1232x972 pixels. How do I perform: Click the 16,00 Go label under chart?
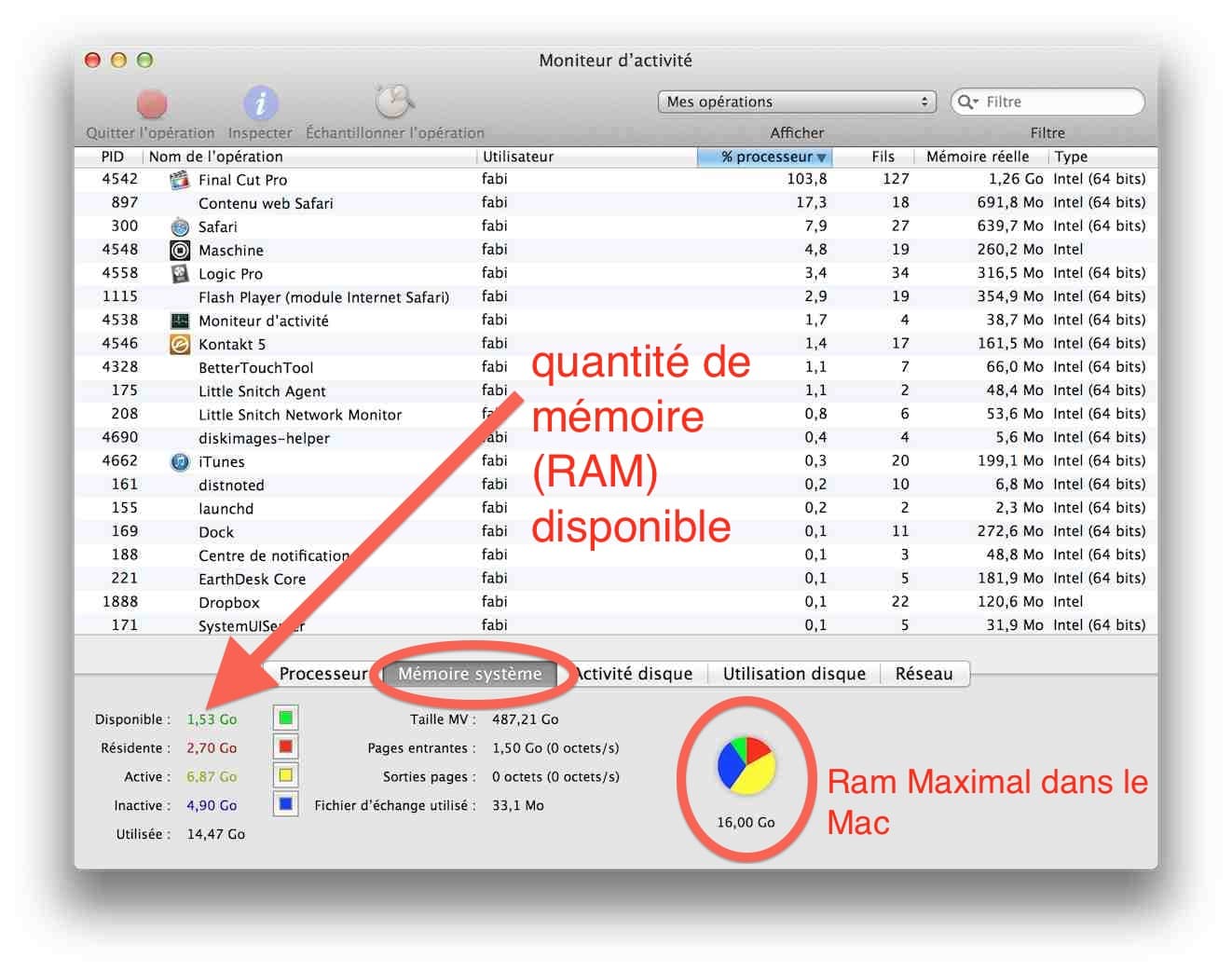(x=746, y=822)
